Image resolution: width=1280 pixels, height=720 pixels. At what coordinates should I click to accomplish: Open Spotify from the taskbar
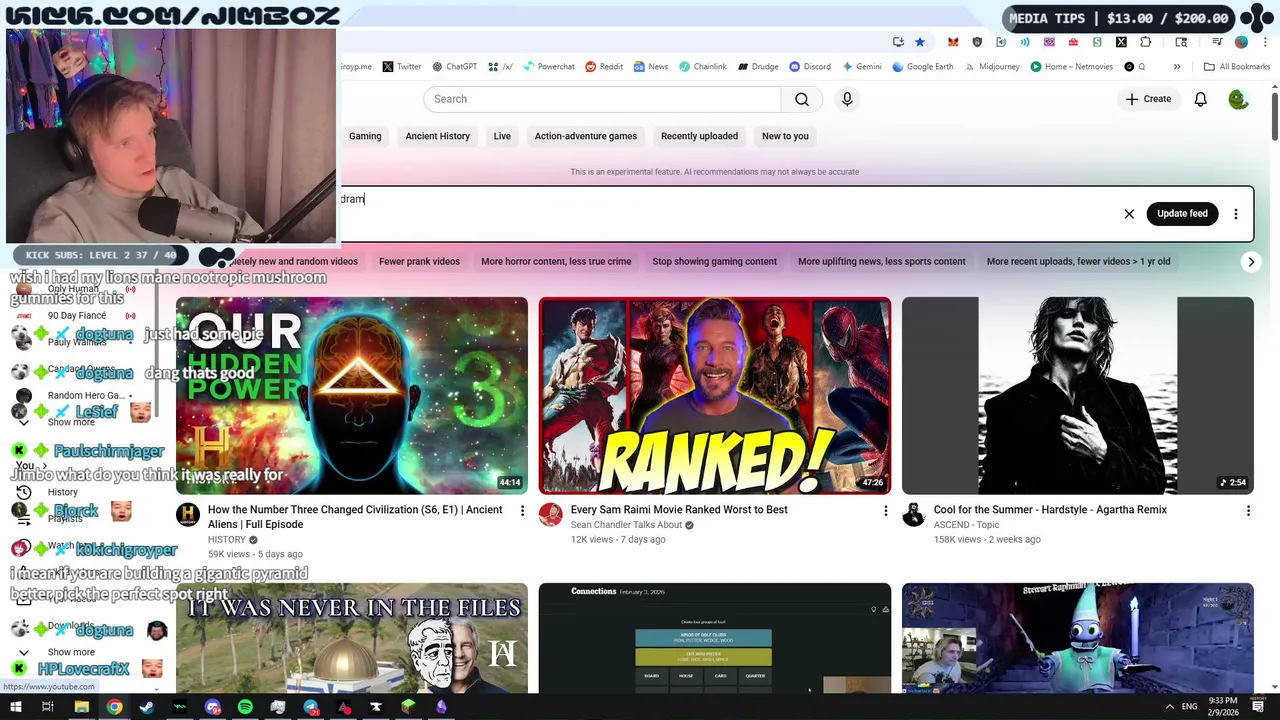coord(245,707)
